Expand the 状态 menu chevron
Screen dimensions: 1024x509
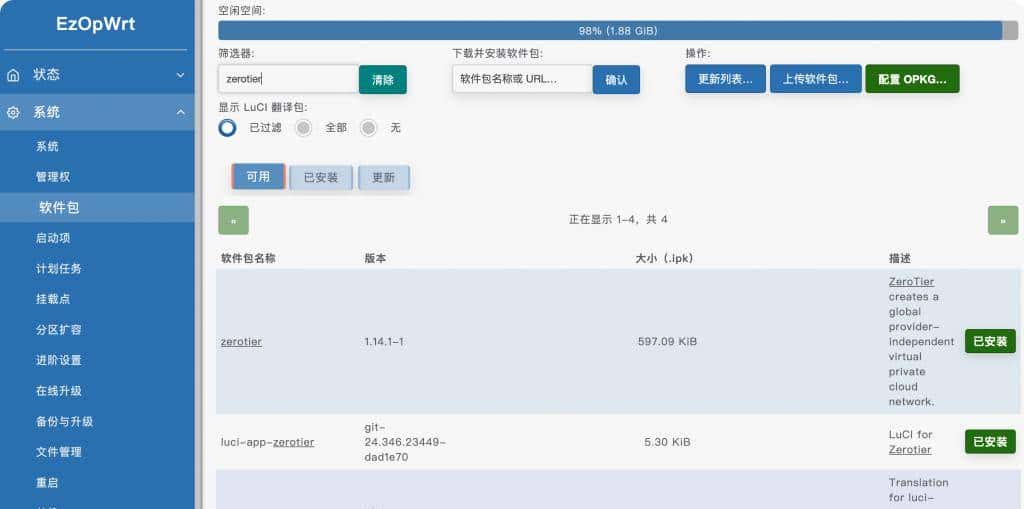(x=180, y=75)
